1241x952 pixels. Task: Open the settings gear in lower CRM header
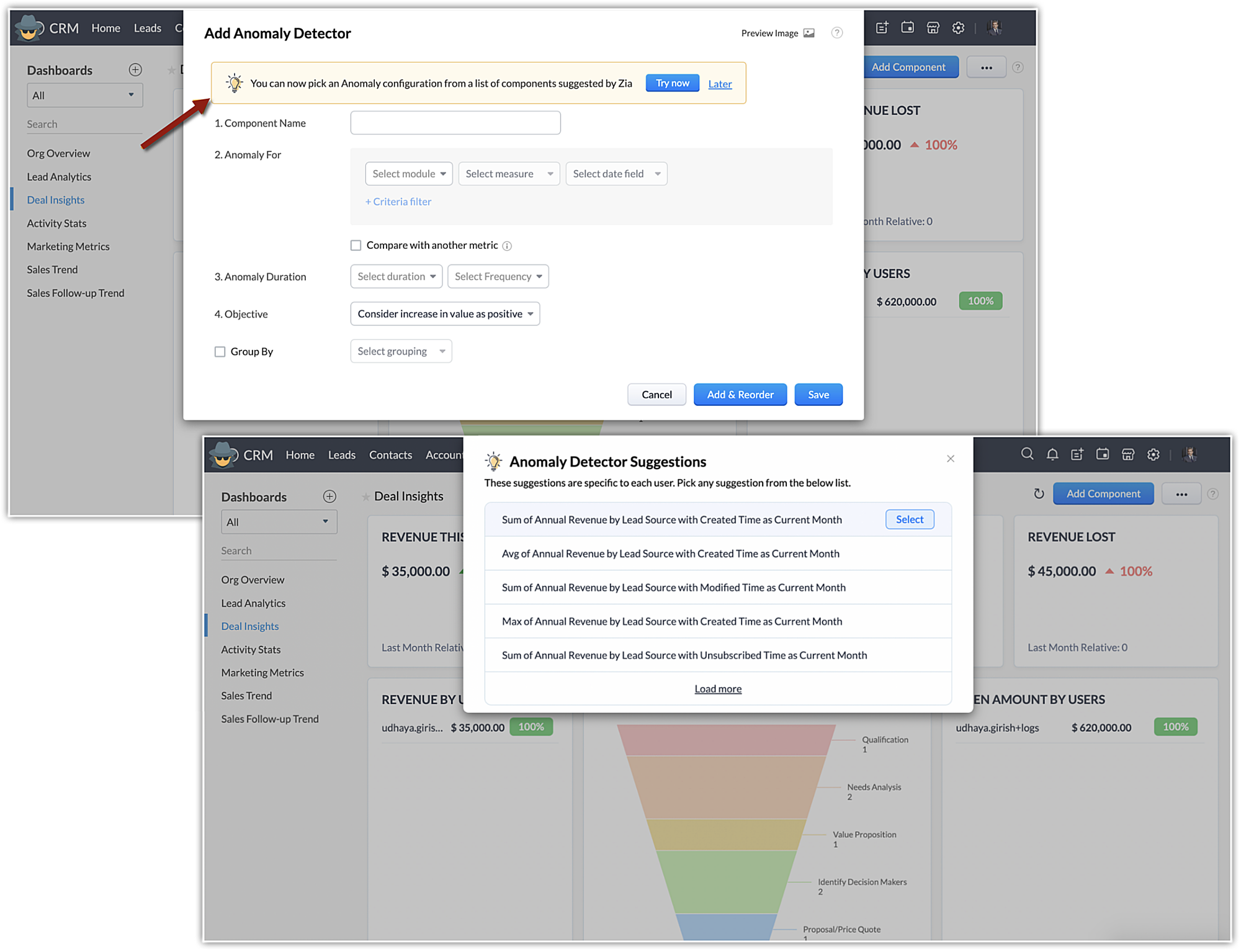coord(1154,454)
